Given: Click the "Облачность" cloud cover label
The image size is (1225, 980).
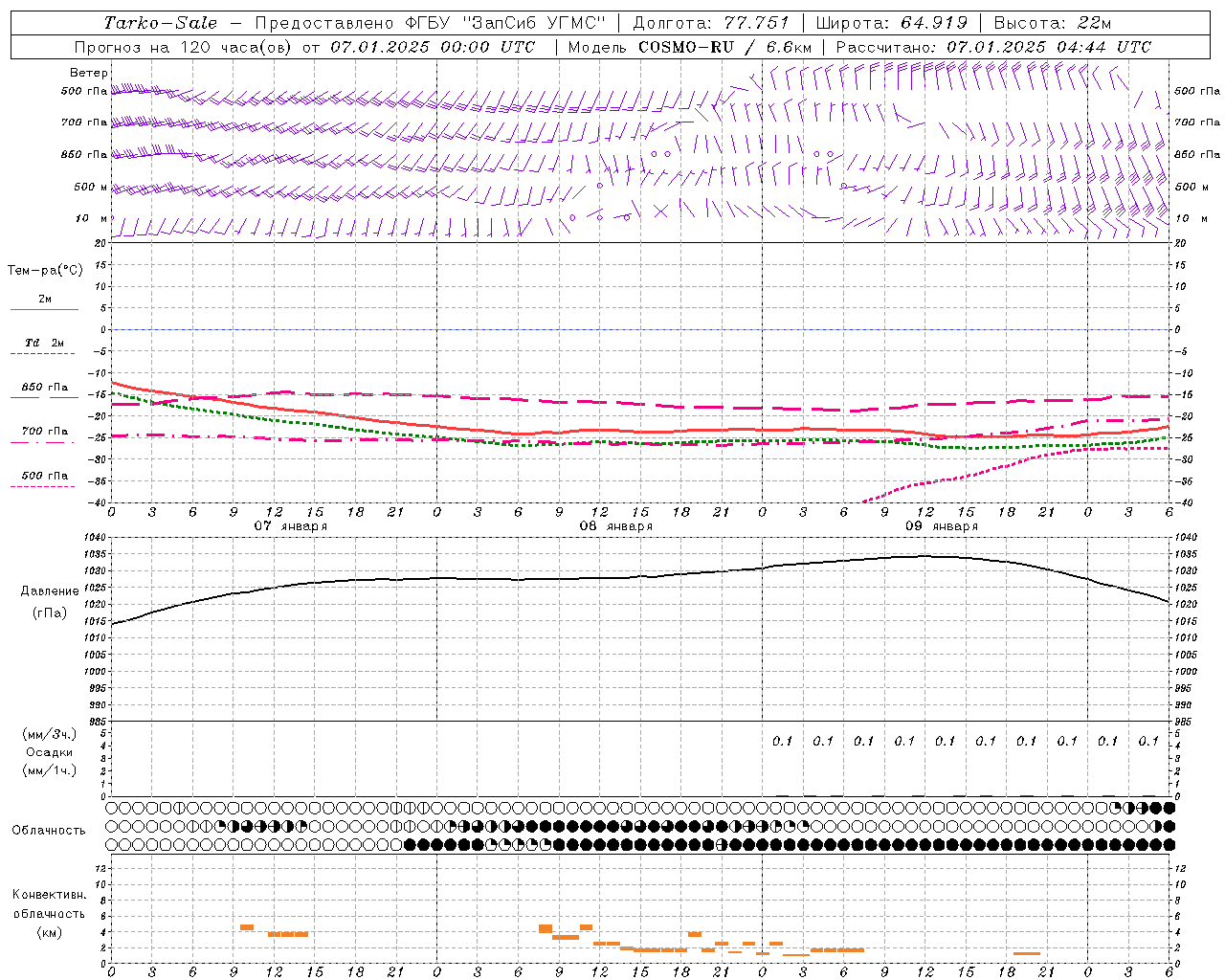Looking at the screenshot, I should [x=49, y=831].
